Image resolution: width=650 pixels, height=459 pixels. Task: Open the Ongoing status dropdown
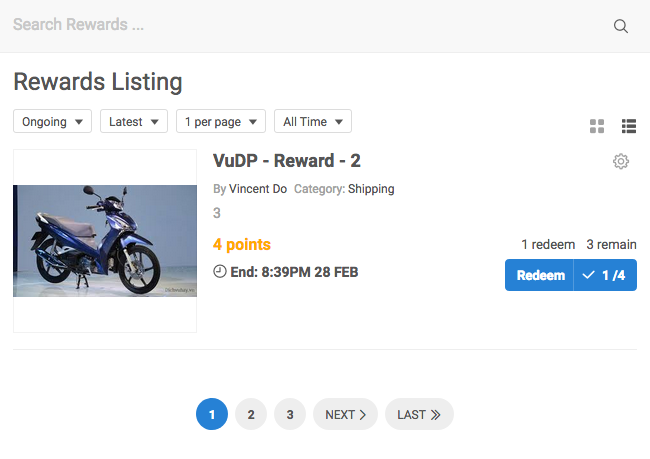(52, 122)
